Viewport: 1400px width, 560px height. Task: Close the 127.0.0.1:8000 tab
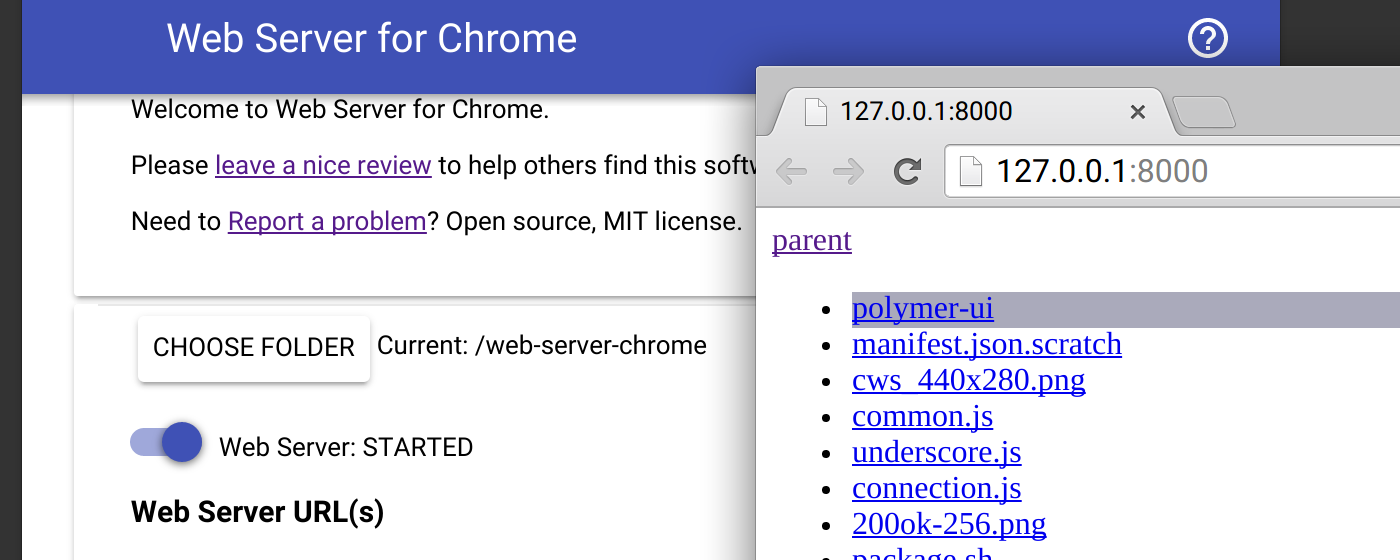click(x=1137, y=112)
